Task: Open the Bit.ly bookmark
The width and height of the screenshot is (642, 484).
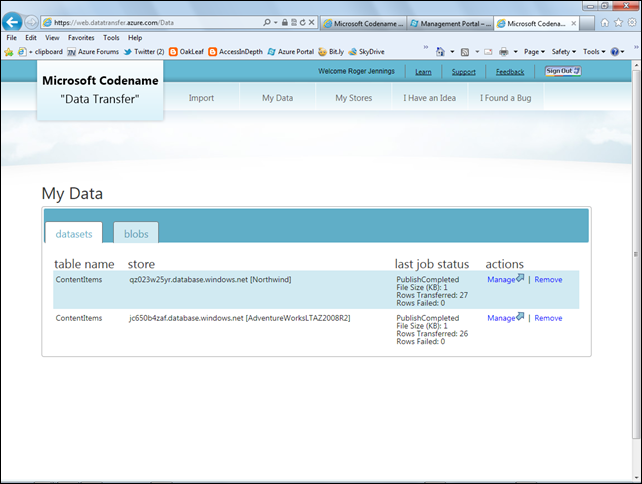Action: [x=331, y=52]
